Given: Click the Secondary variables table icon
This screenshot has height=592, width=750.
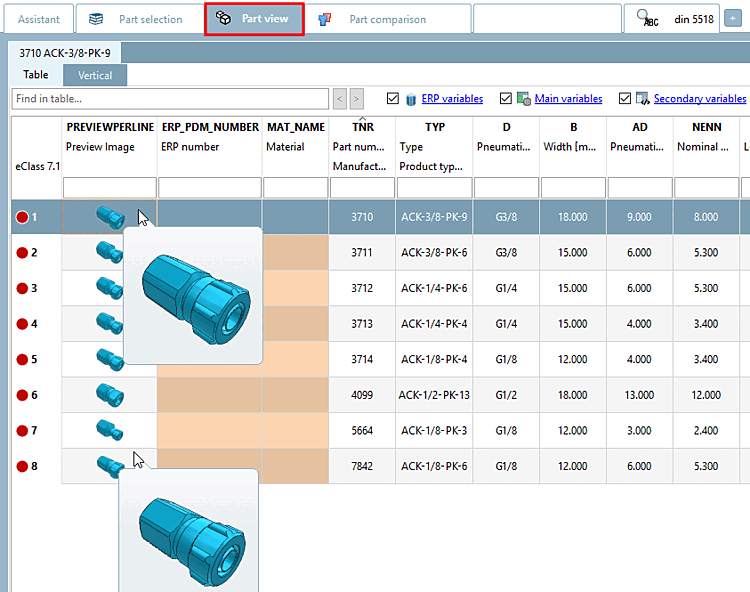Looking at the screenshot, I should coord(643,99).
